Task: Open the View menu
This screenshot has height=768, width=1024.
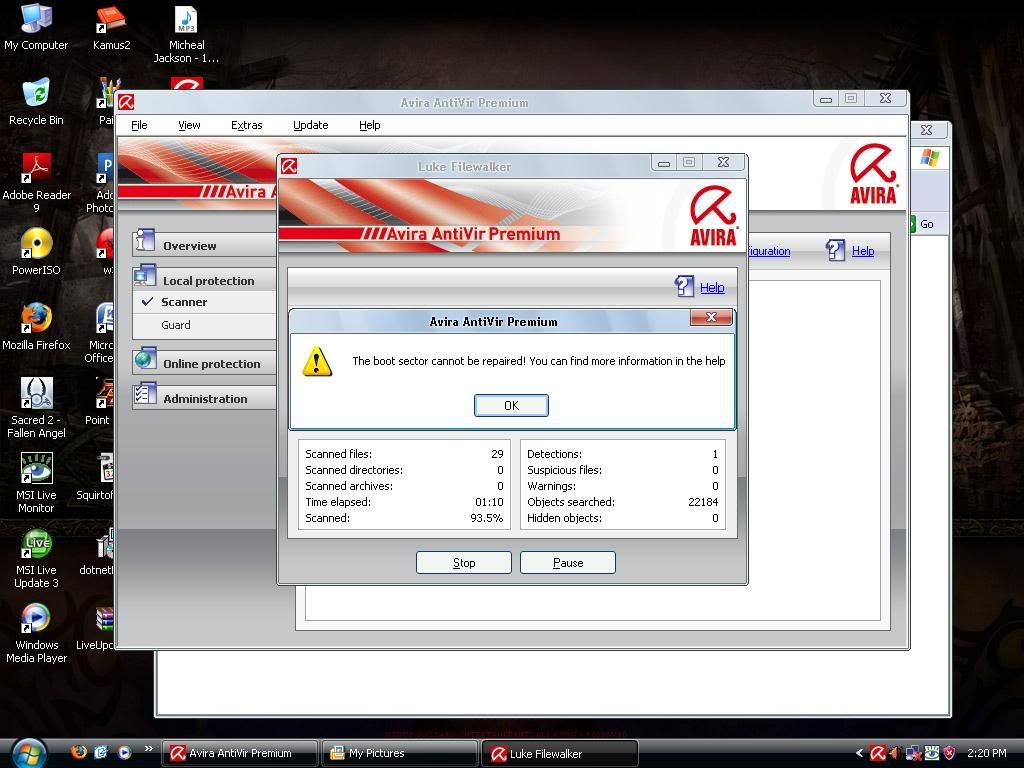Action: tap(189, 125)
